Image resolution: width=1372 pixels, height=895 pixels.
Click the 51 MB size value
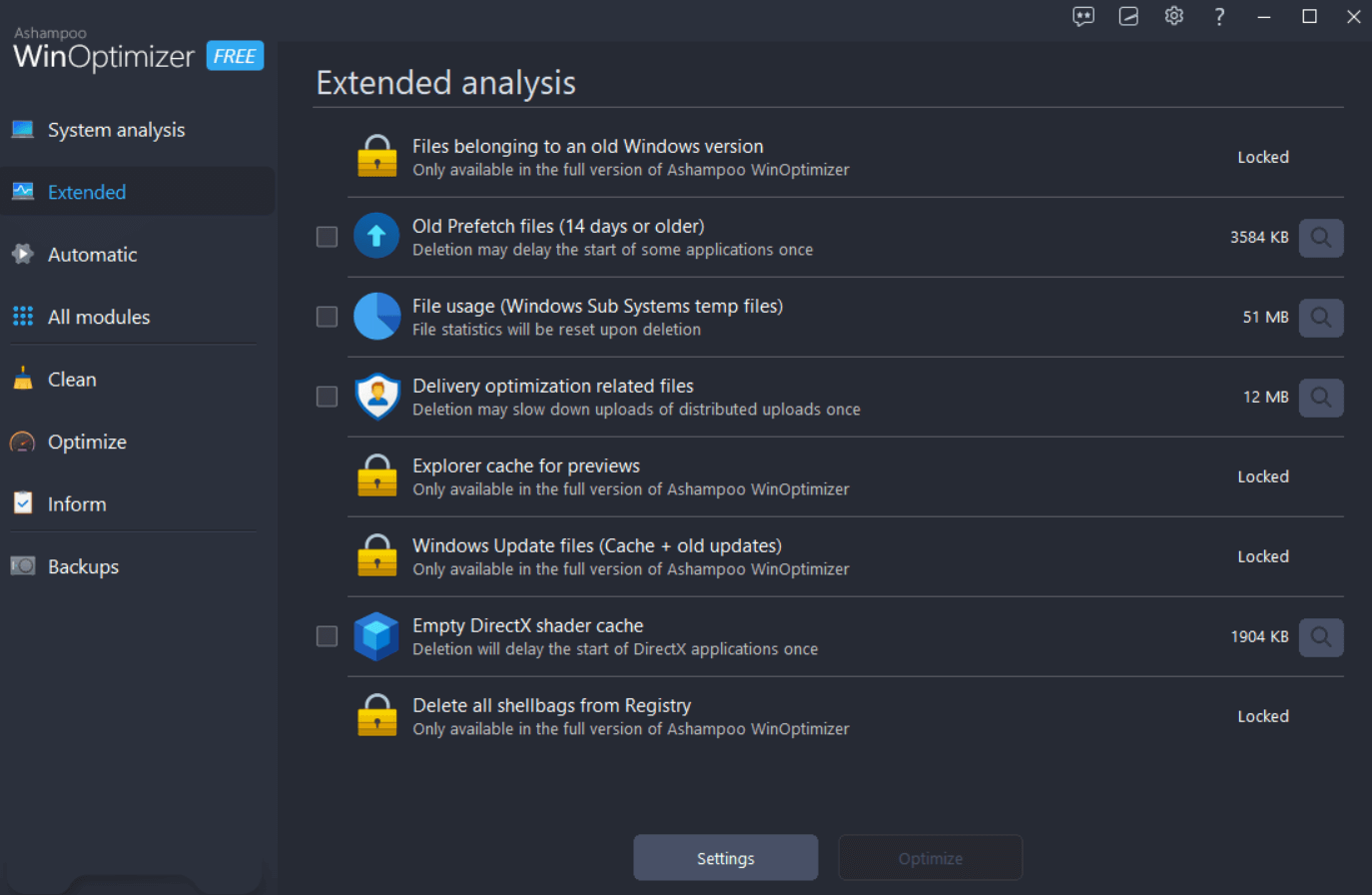tap(1265, 317)
